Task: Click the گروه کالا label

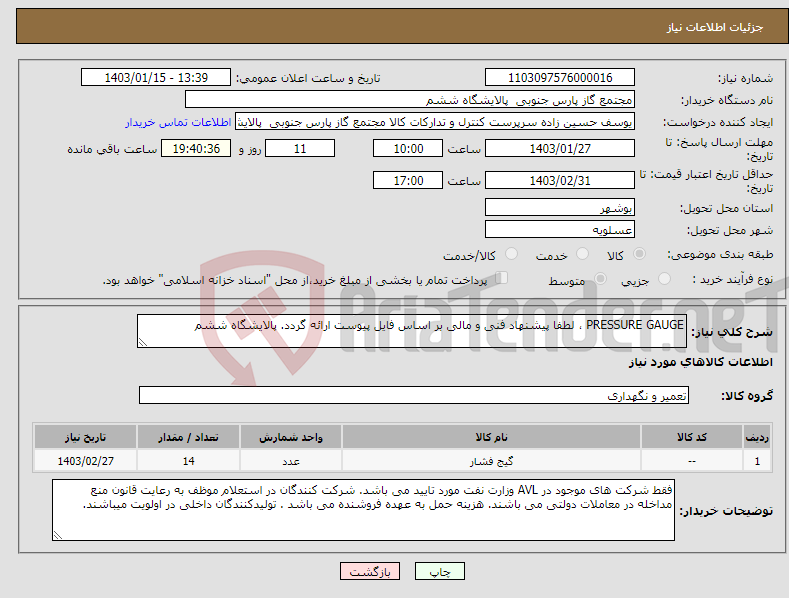Action: [747, 396]
